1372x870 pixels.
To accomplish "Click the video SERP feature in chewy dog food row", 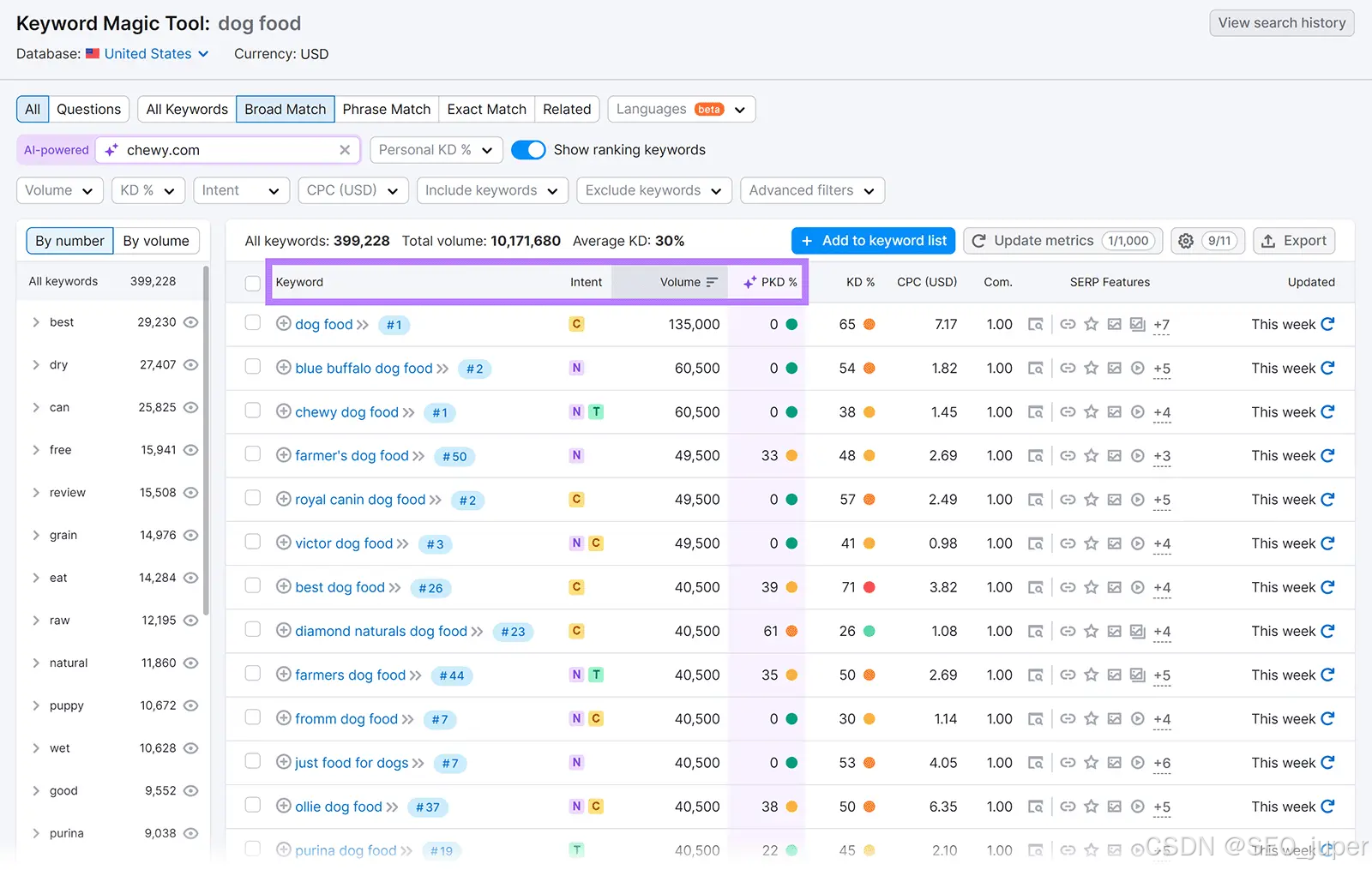I will coord(1137,412).
